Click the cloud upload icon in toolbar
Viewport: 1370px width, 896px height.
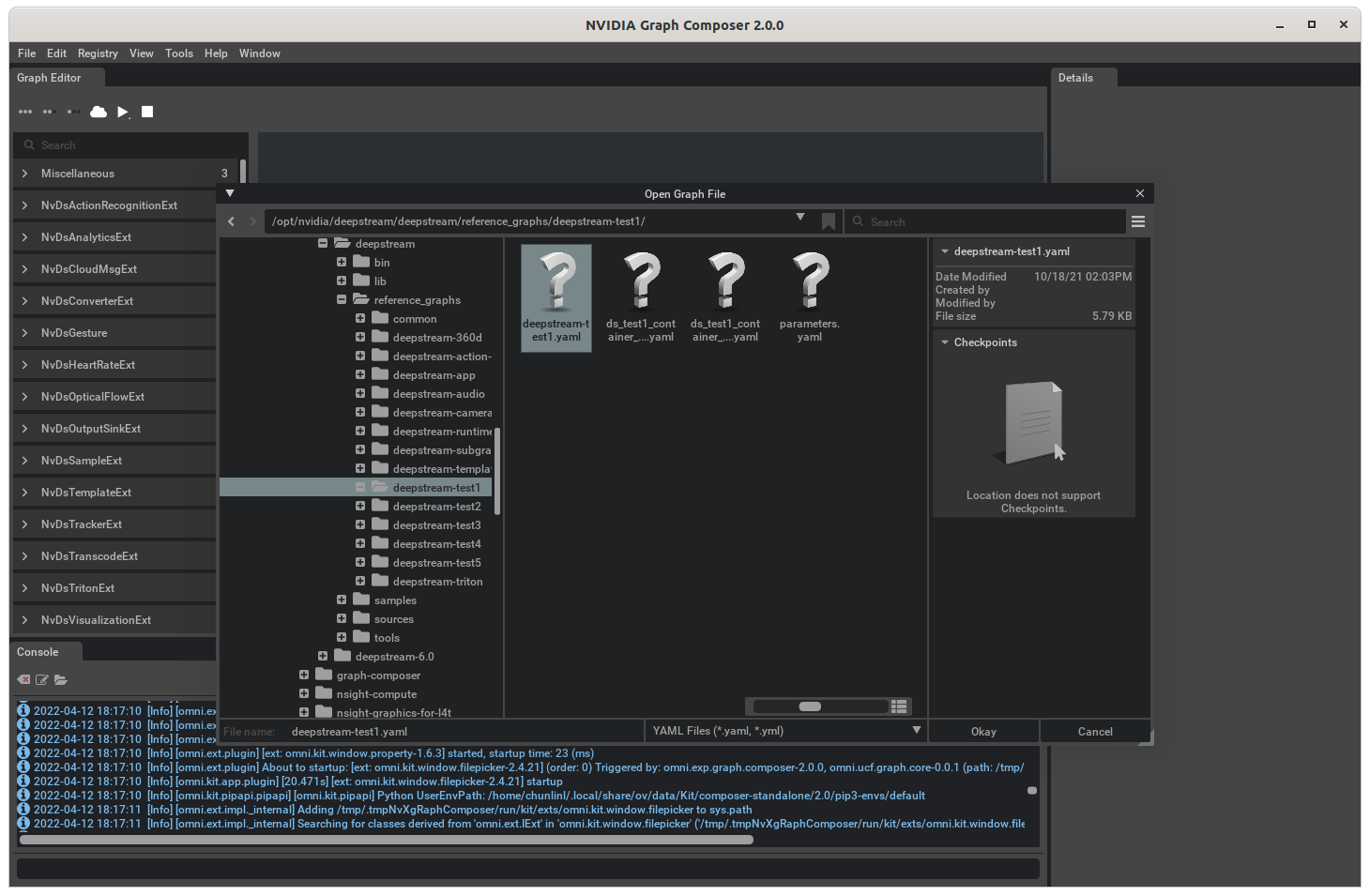point(99,112)
